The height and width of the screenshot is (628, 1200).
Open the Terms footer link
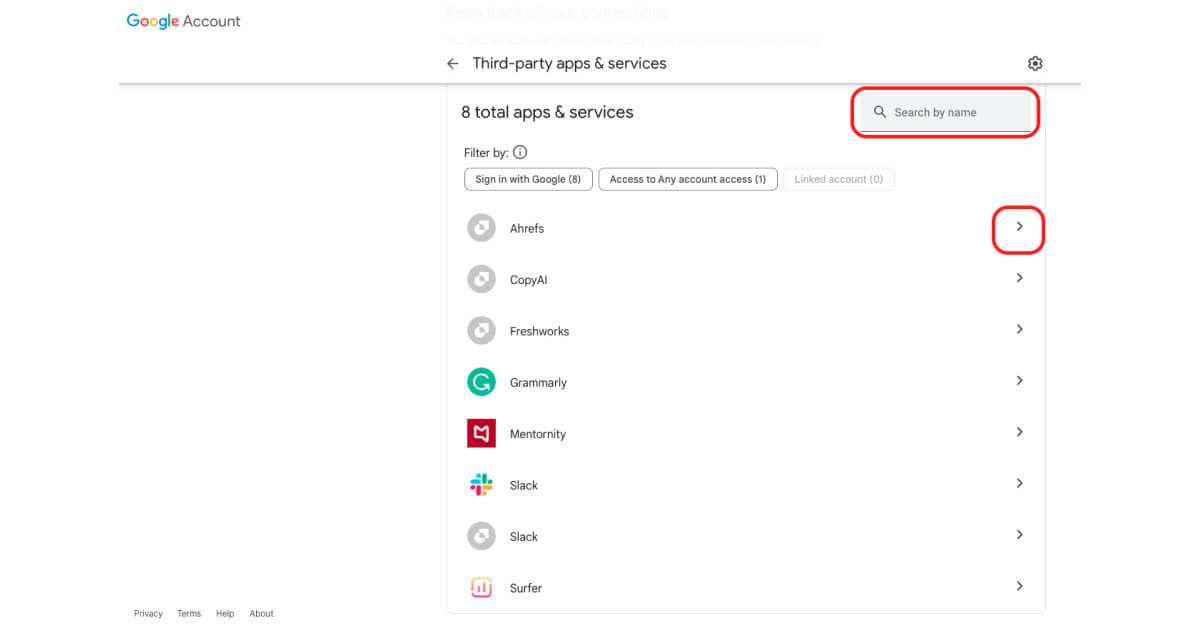pos(189,614)
